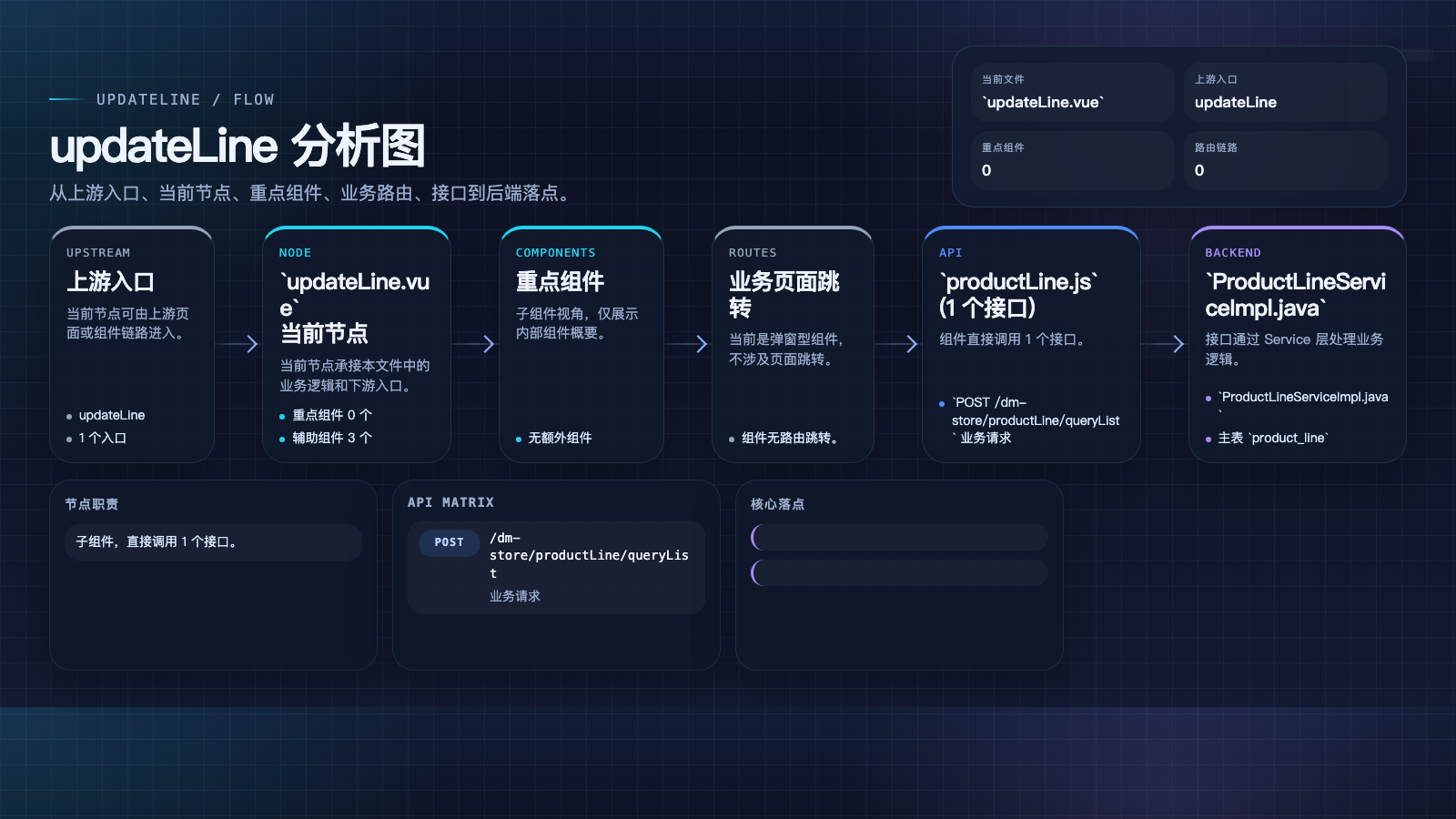Screen dimensions: 1456x819
Task: Click the 重点组件 count card showing 0
Action: tap(1072, 160)
